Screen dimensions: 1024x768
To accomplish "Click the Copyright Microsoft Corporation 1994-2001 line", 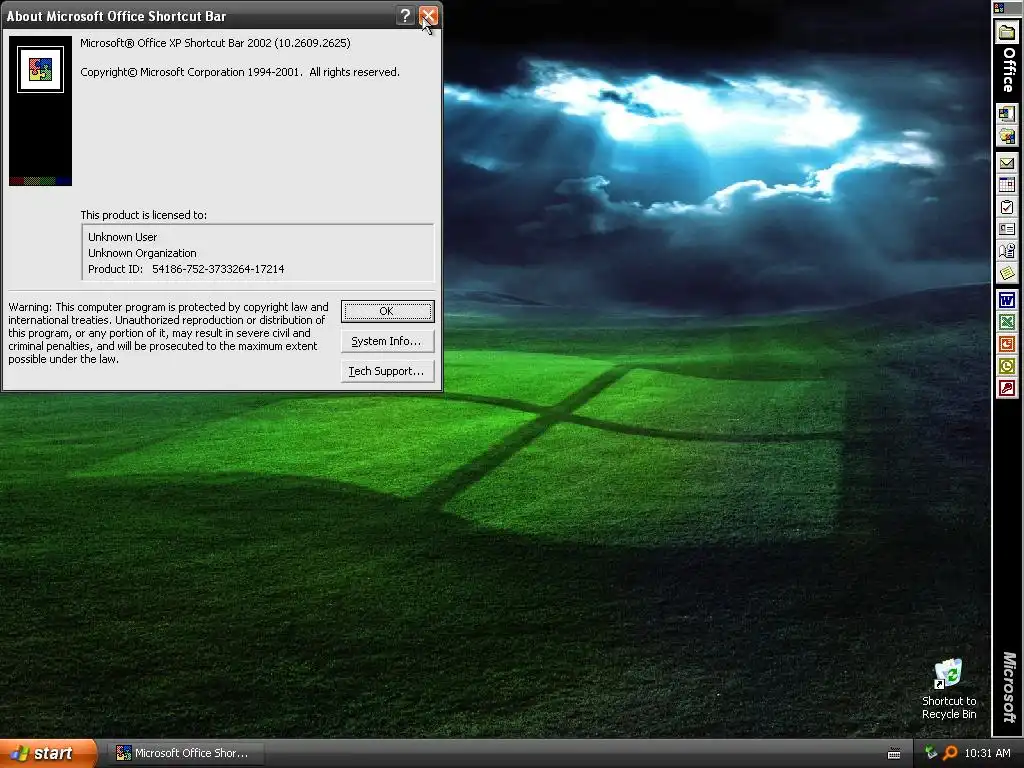I will tap(240, 72).
